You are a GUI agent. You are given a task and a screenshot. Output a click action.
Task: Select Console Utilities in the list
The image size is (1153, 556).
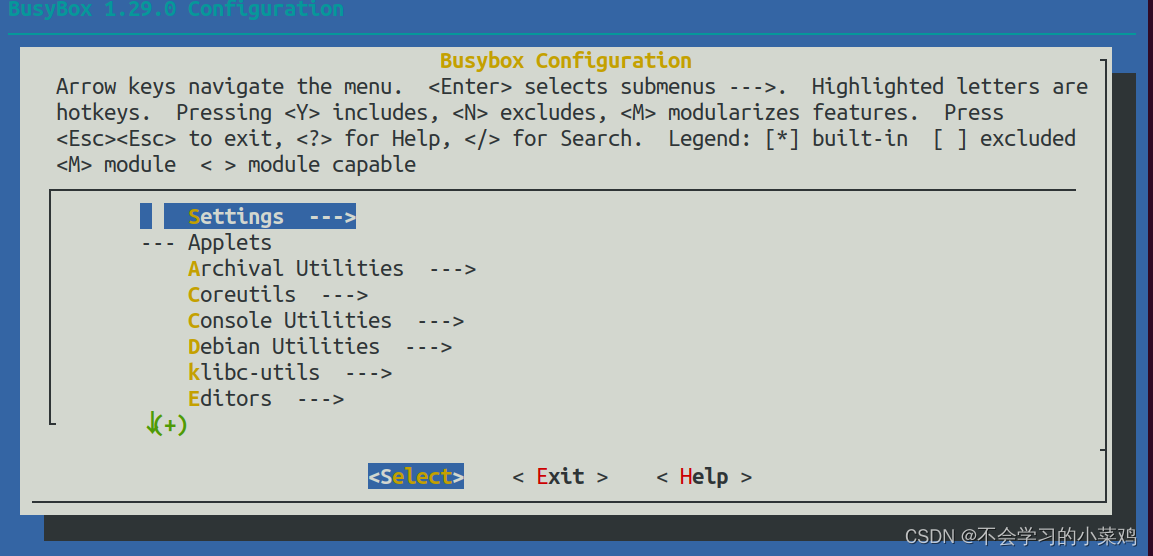(289, 321)
